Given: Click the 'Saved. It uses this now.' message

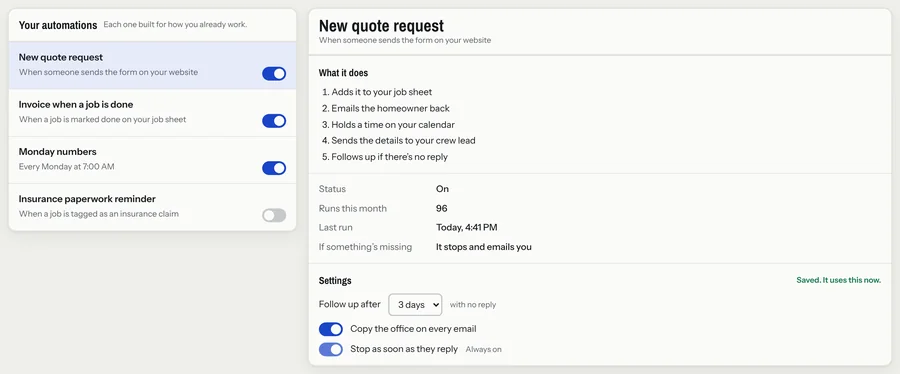Looking at the screenshot, I should 839,280.
